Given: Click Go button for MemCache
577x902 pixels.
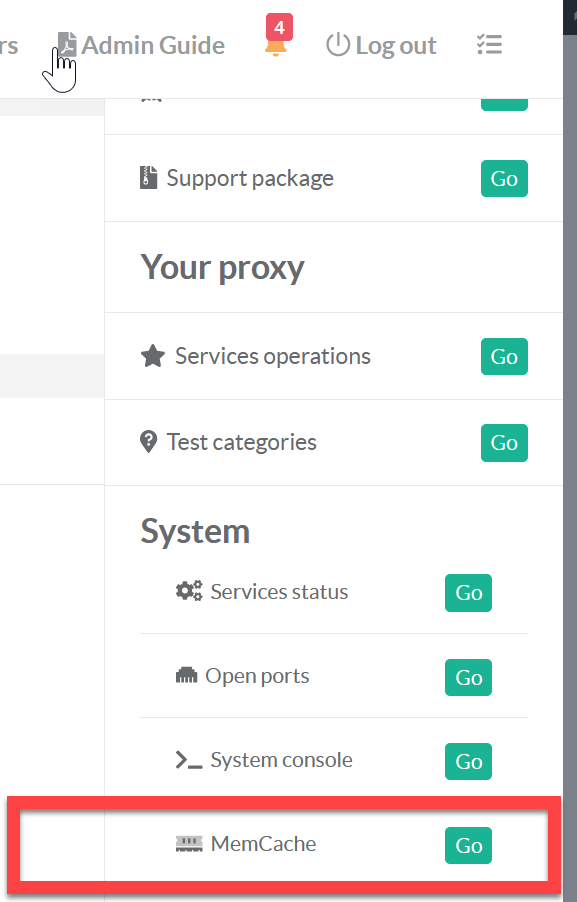Looking at the screenshot, I should tap(468, 845).
